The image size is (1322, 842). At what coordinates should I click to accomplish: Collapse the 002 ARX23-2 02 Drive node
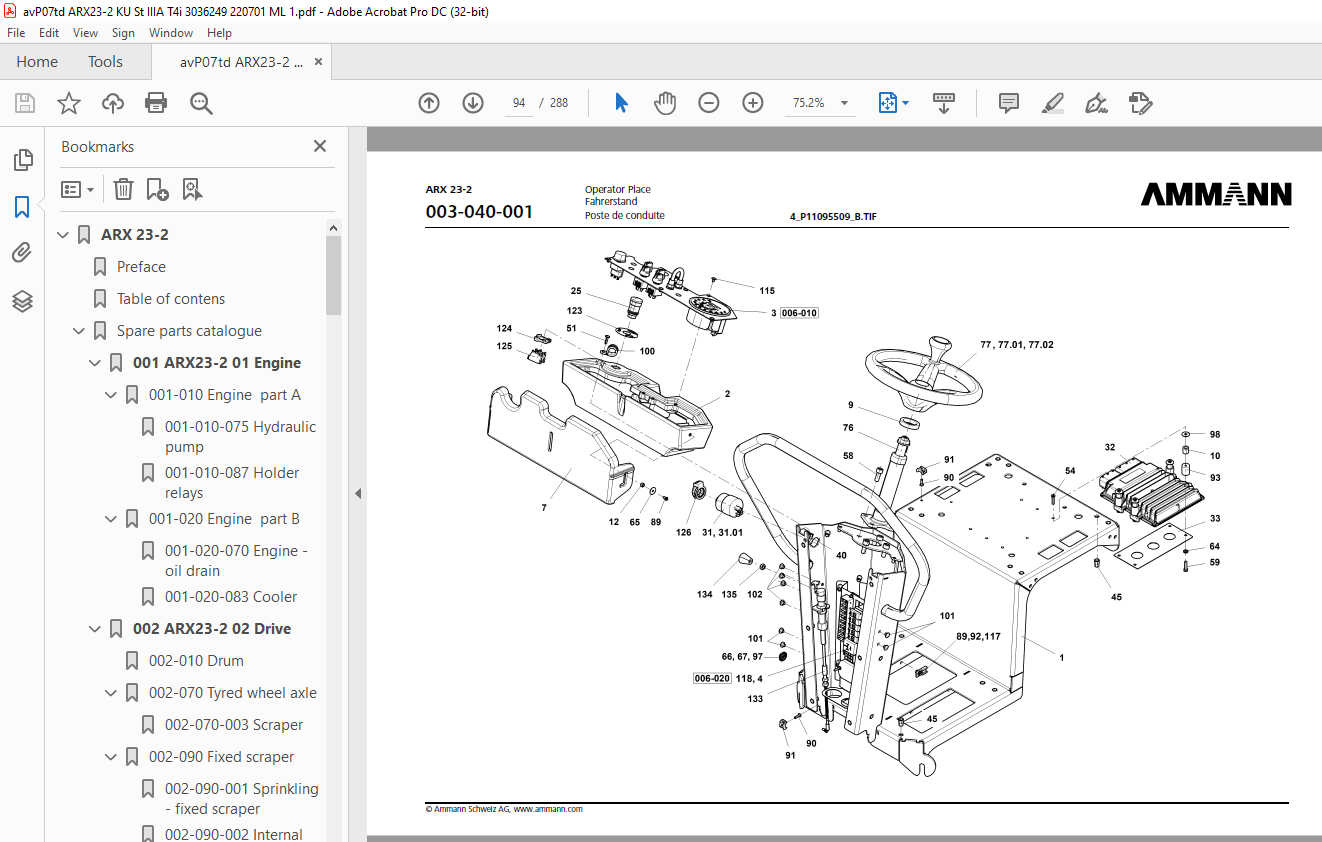click(x=96, y=629)
